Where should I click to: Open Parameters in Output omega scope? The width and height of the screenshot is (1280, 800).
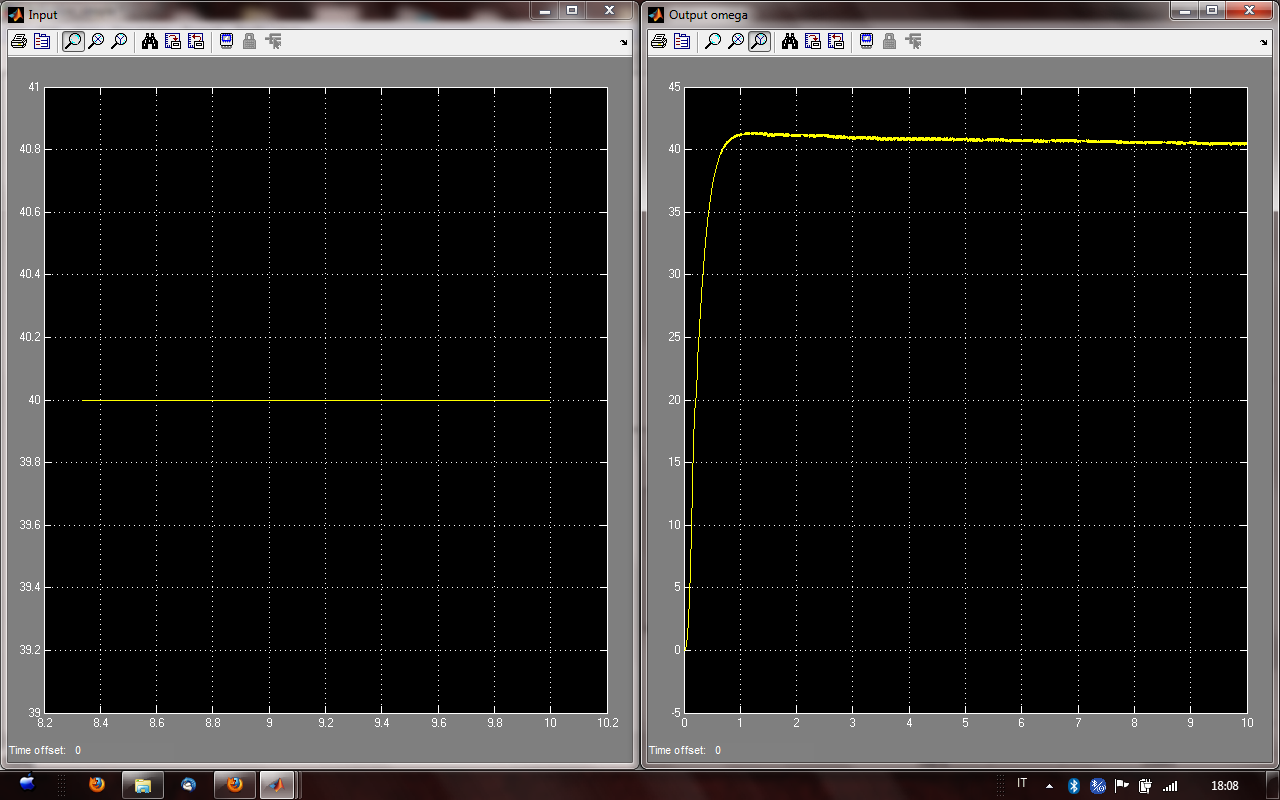coord(681,41)
